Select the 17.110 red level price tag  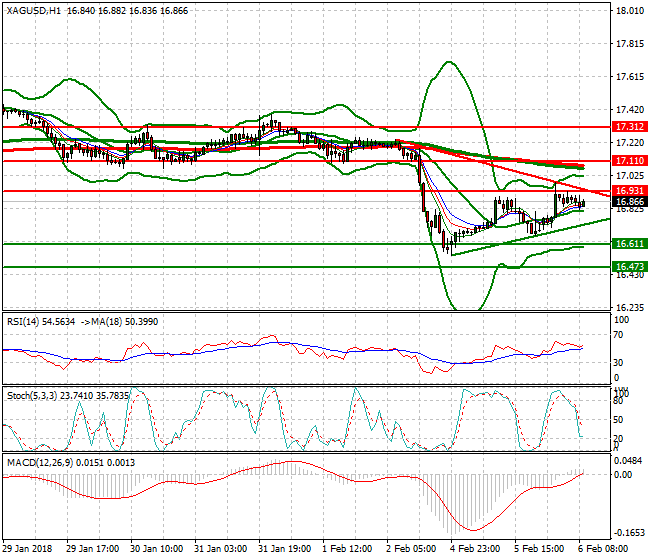coord(629,160)
